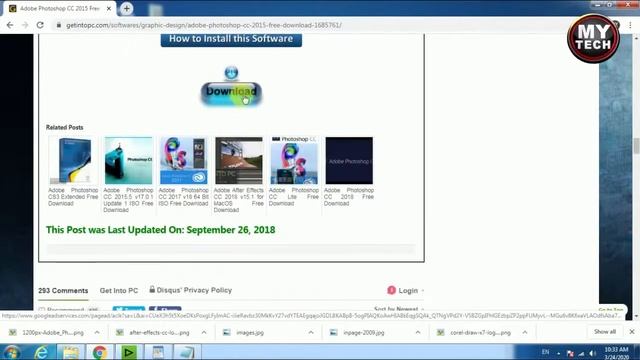Close the downloads bar
Screen dimensions: 640x360
[632, 332]
